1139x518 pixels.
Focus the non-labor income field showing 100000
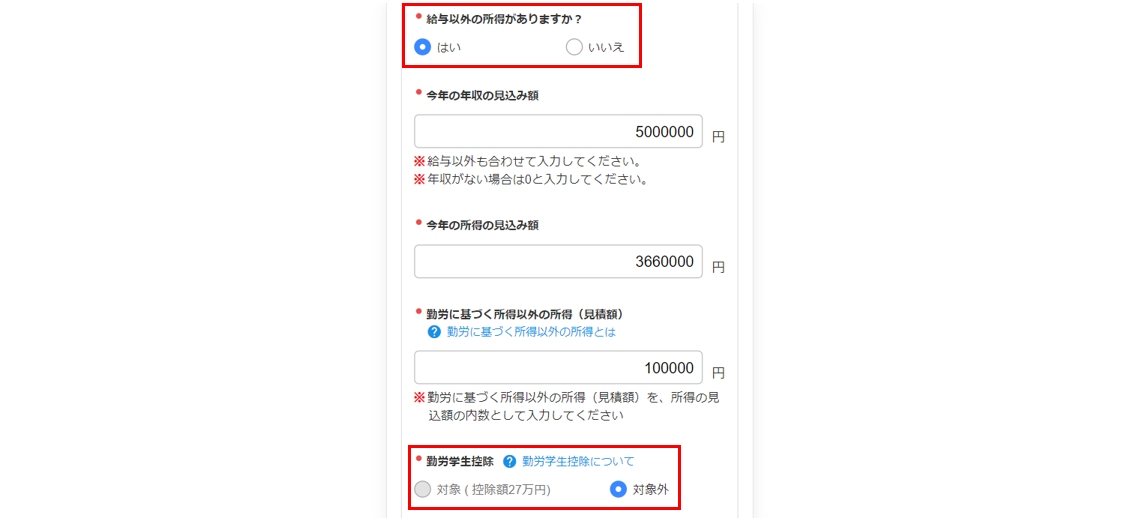click(558, 368)
